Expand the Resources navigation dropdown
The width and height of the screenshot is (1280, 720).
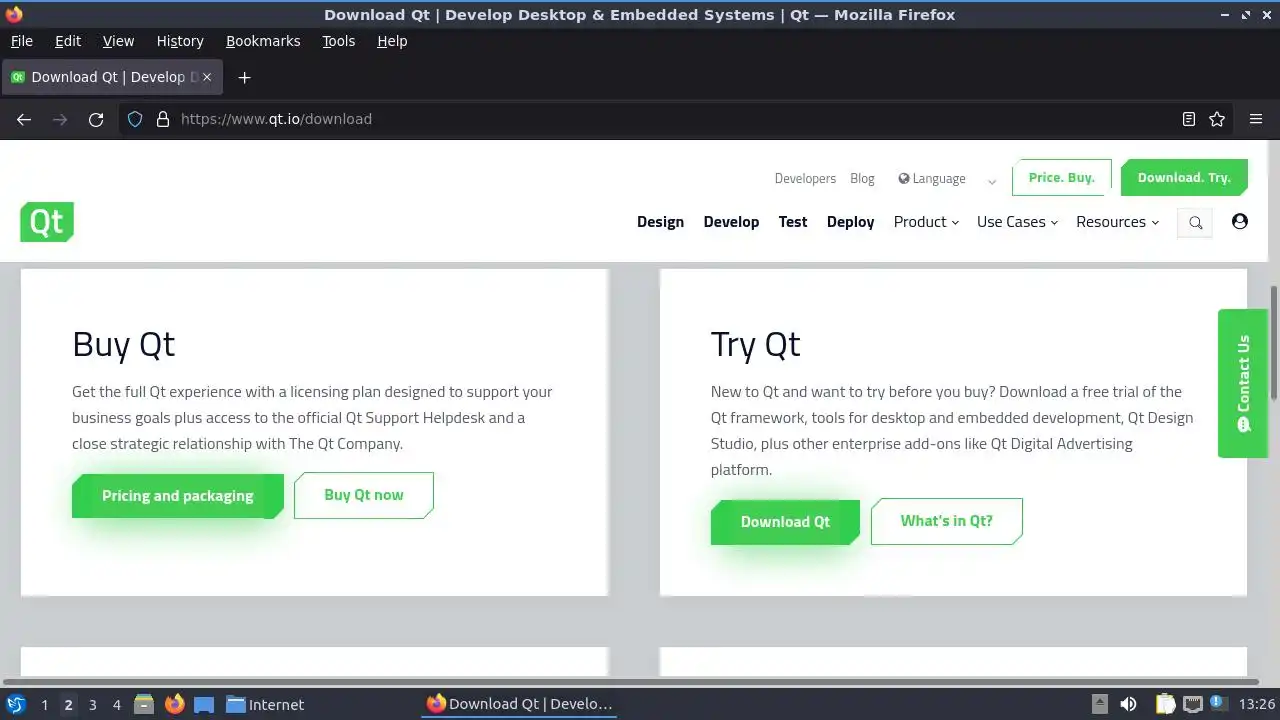(x=1117, y=222)
